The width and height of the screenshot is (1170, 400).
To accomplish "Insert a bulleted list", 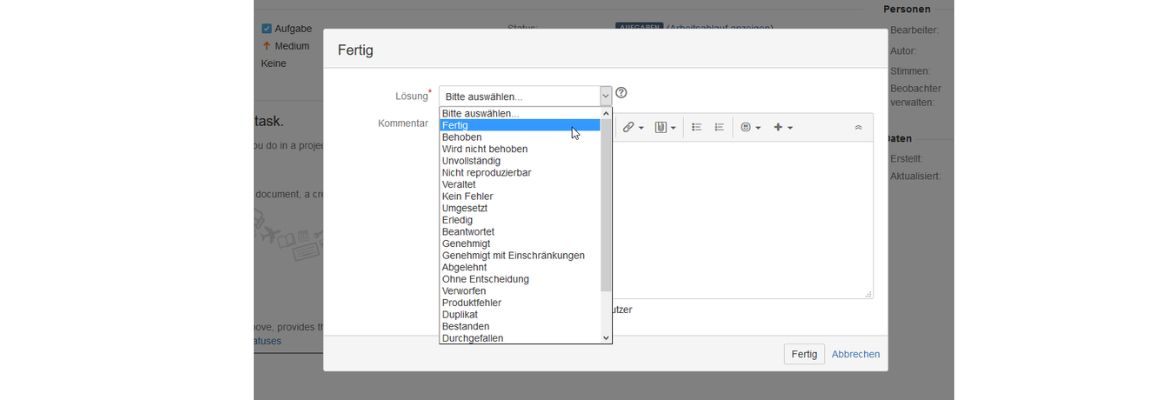I will click(x=697, y=127).
